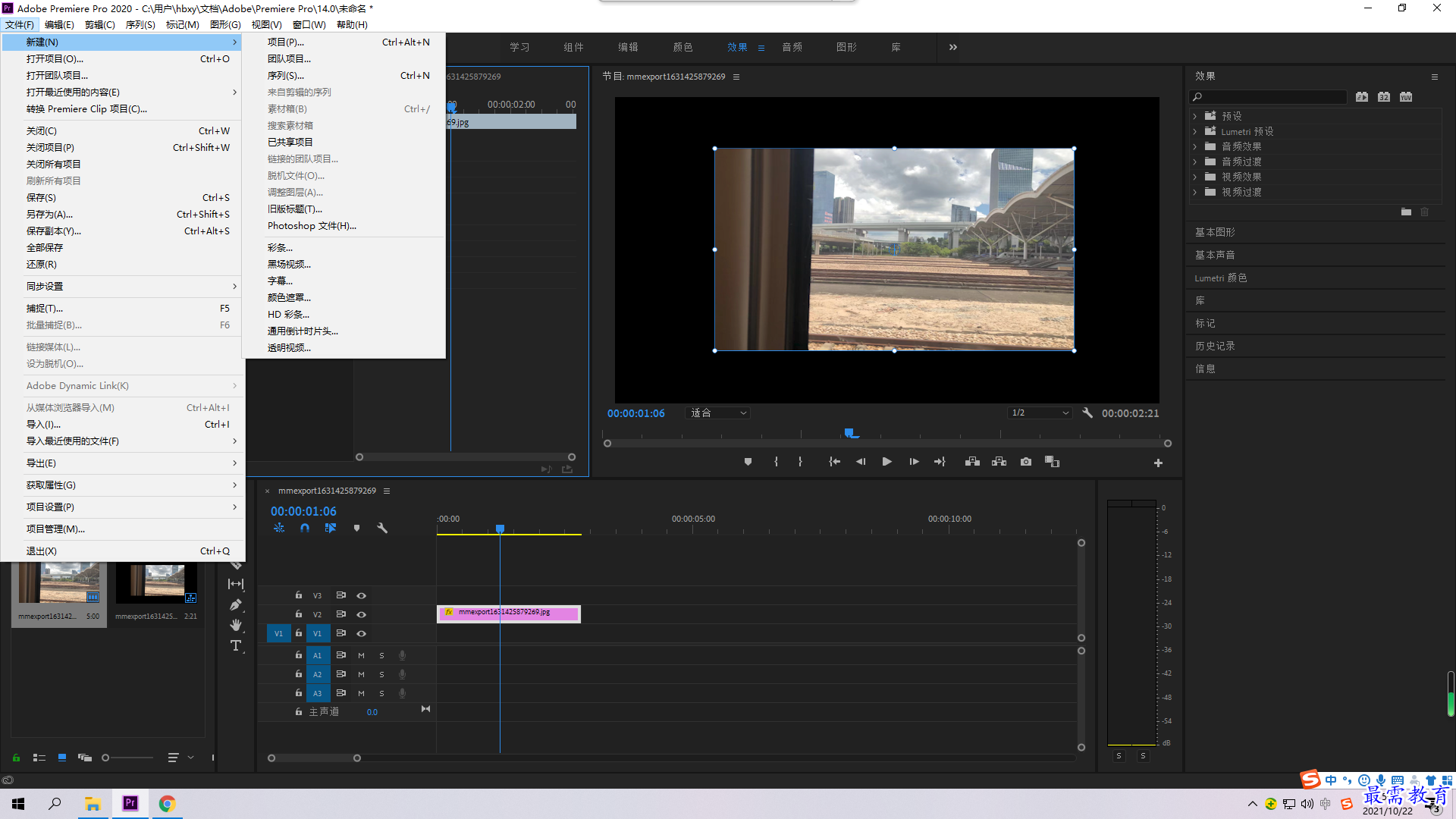Screen dimensions: 1456x819
Task: Toggle linked selection in timeline
Action: (x=331, y=528)
